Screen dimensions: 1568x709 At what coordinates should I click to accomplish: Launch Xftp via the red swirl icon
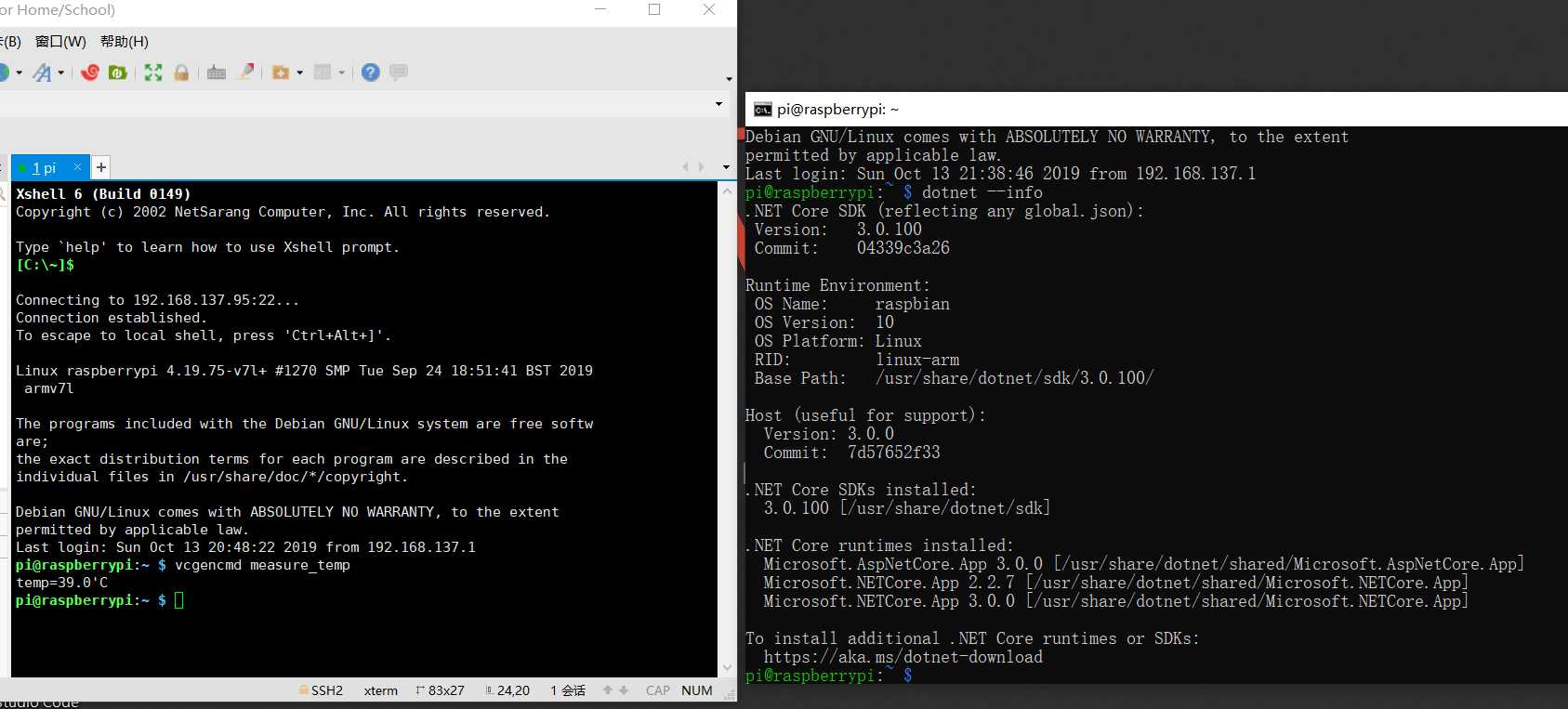tap(90, 72)
